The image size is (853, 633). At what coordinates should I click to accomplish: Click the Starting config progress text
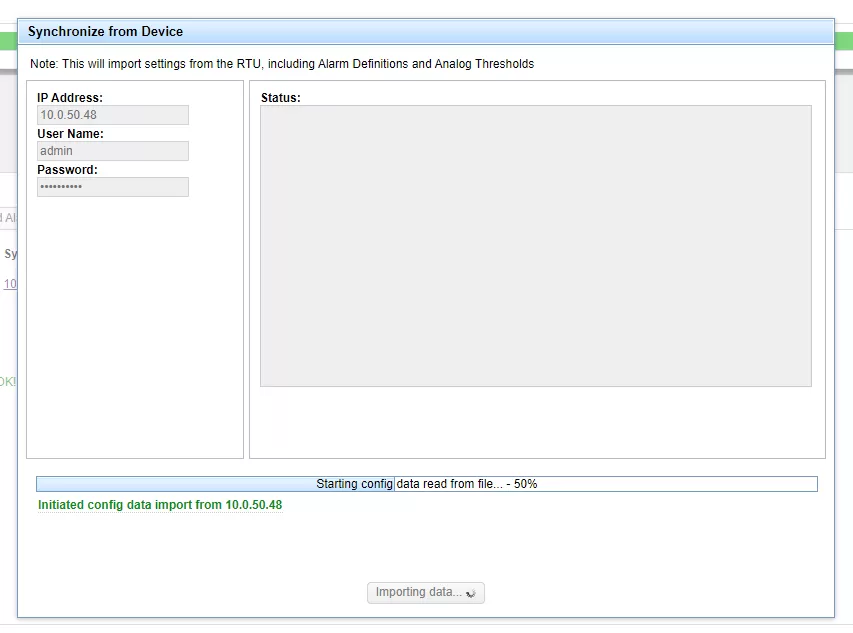(x=355, y=483)
